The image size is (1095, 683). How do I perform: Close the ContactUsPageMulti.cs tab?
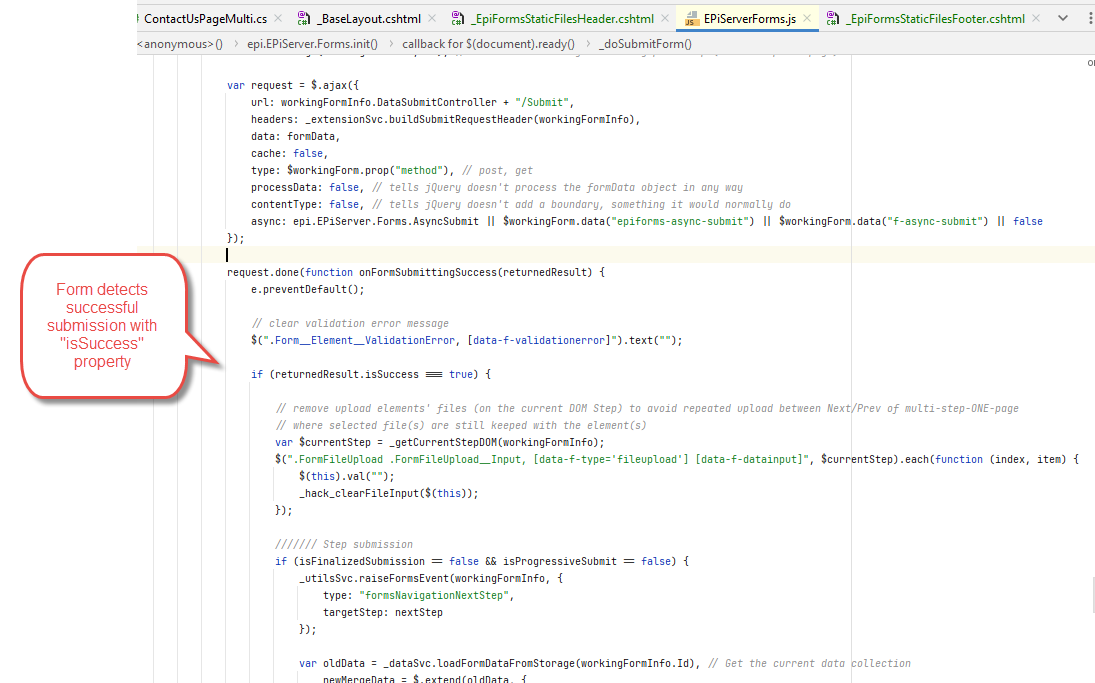click(x=277, y=18)
